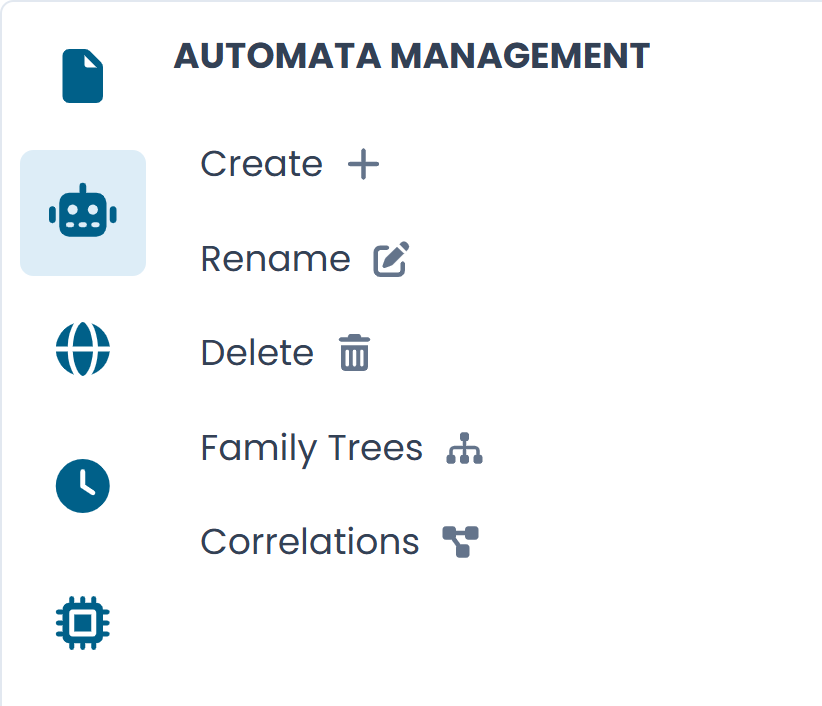Click the AUTOMATA MANAGEMENT heading
The image size is (822, 706).
[x=413, y=56]
